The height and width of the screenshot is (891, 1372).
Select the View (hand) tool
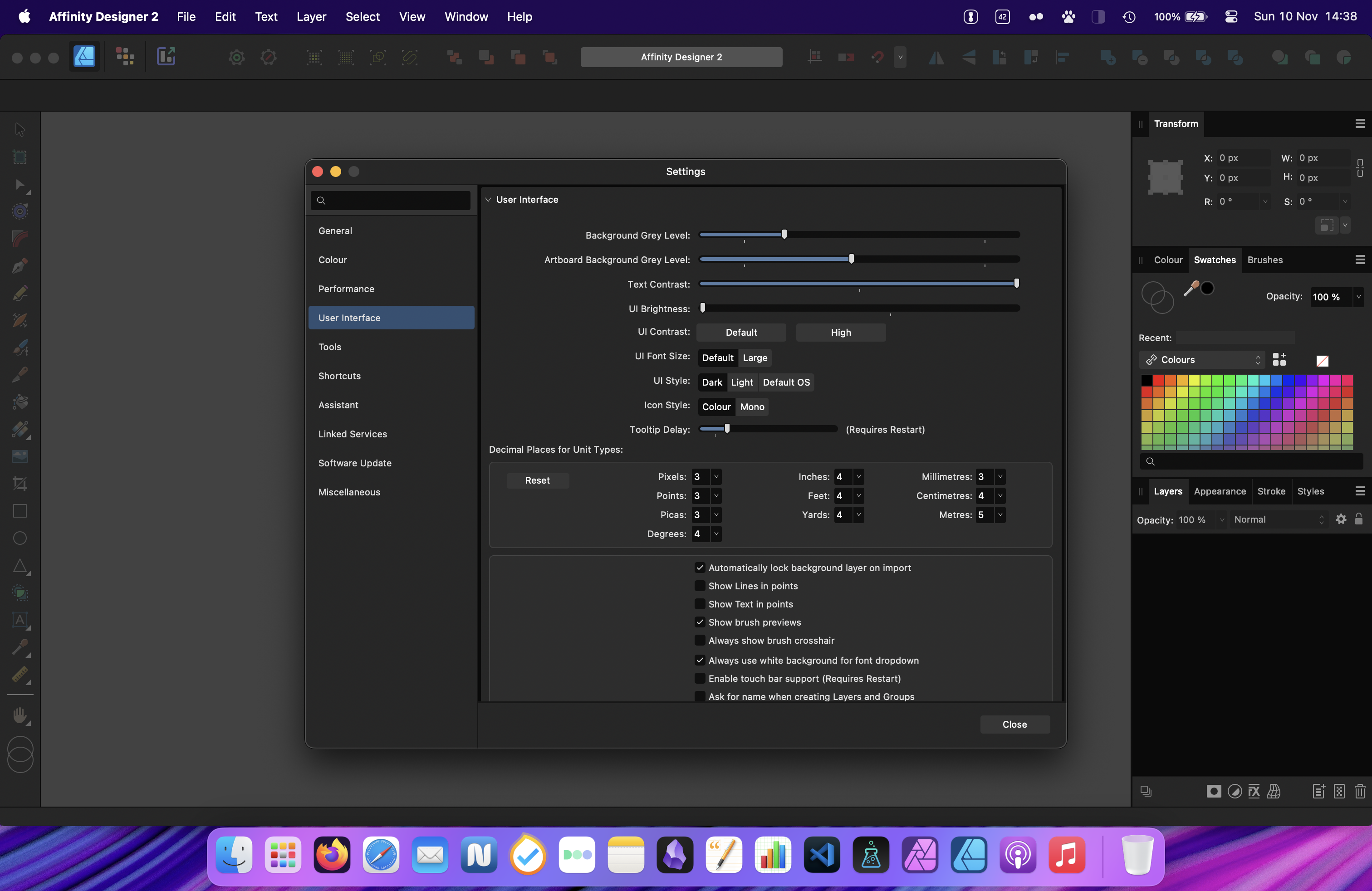pos(20,715)
